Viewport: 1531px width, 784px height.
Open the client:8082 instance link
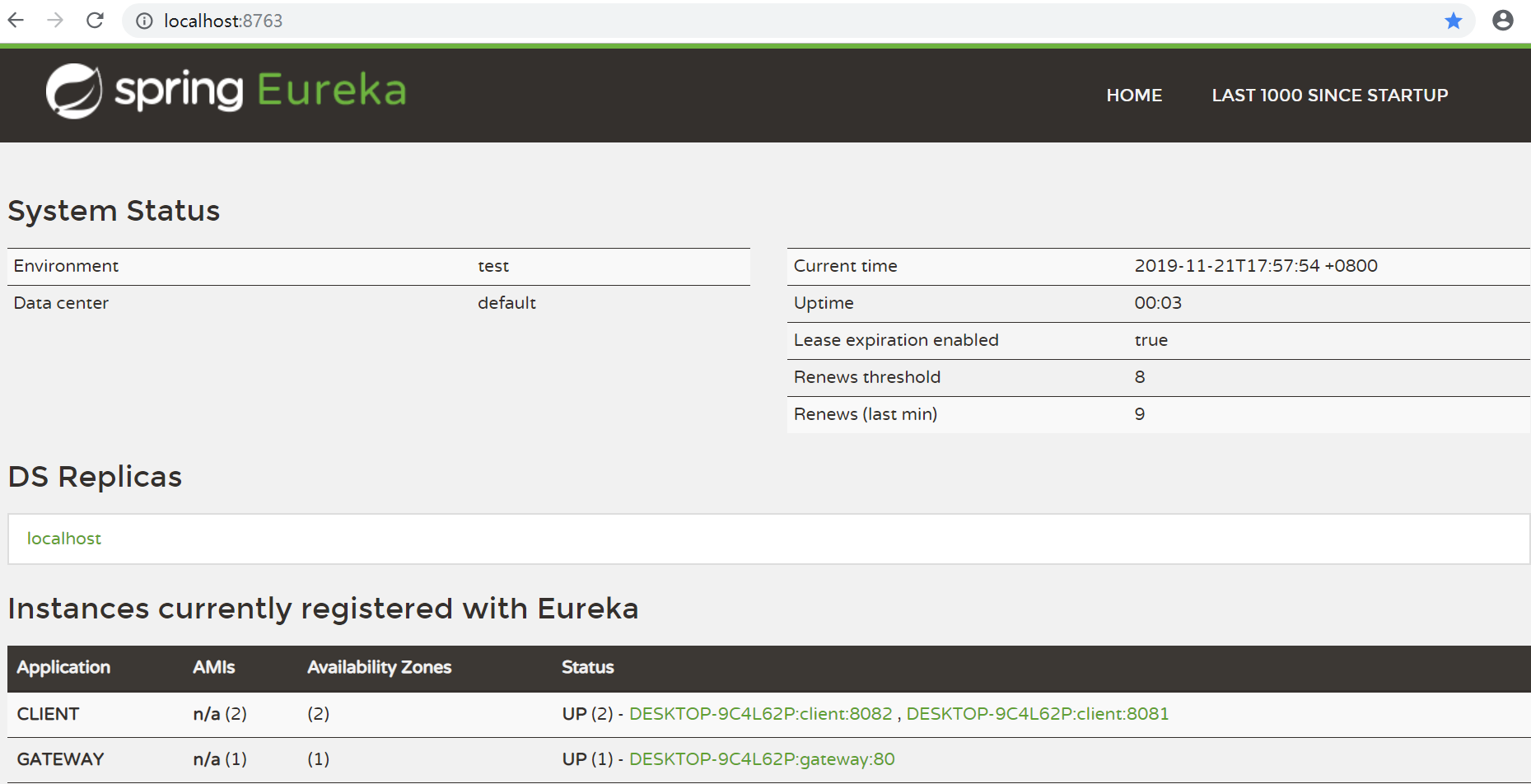coord(760,714)
